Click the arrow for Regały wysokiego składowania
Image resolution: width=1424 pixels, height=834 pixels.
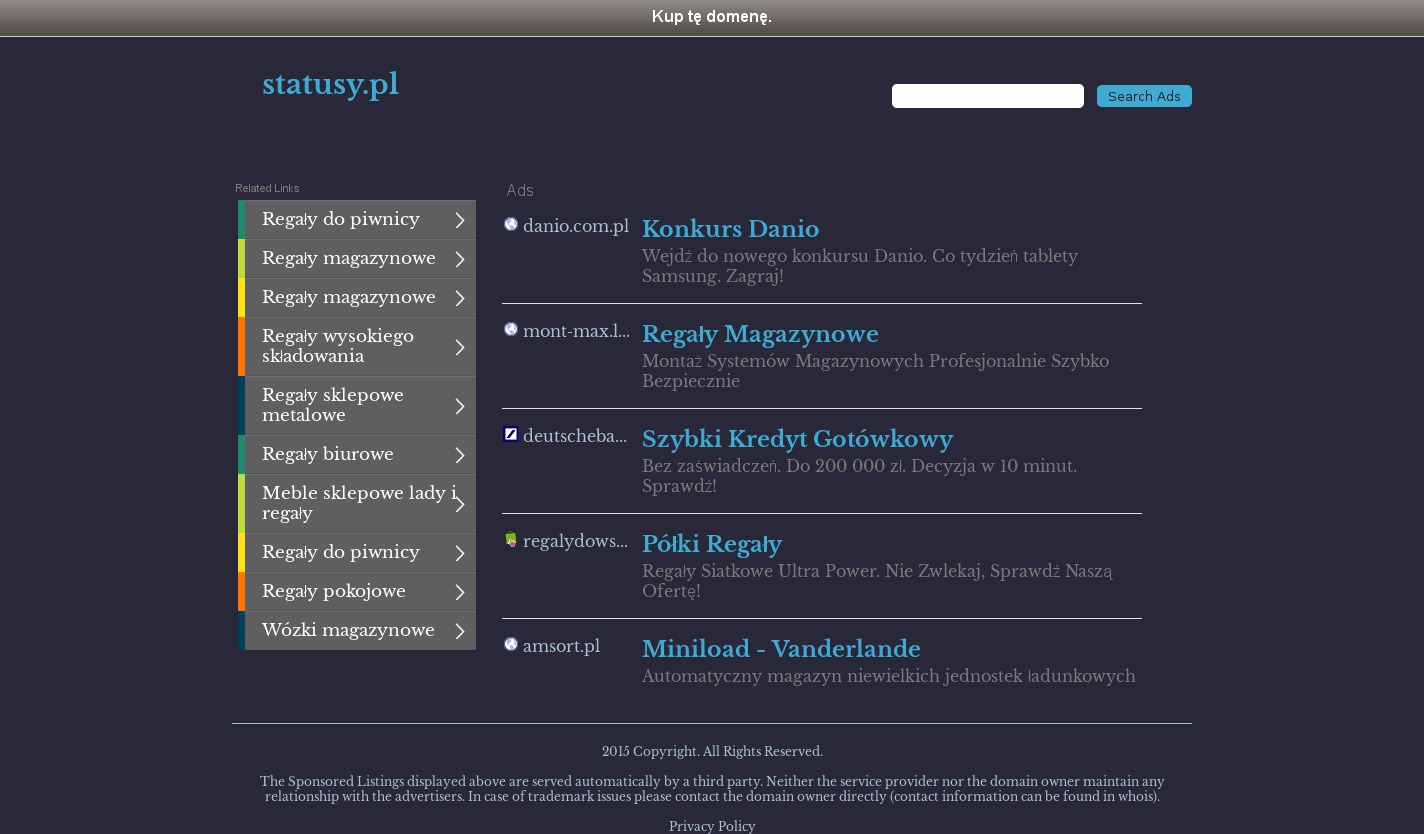click(460, 347)
